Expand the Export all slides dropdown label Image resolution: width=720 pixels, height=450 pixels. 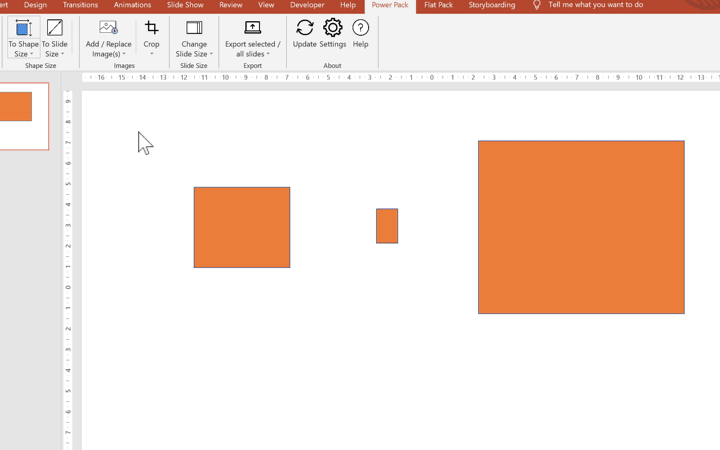(x=252, y=54)
